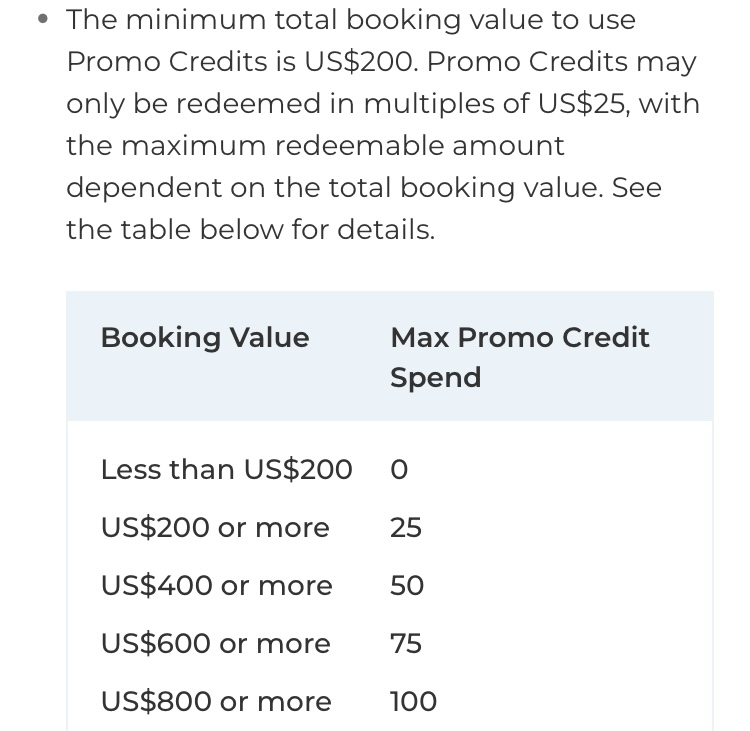Select the 'US$800 or more' table cell
The height and width of the screenshot is (731, 750).
pos(216,701)
